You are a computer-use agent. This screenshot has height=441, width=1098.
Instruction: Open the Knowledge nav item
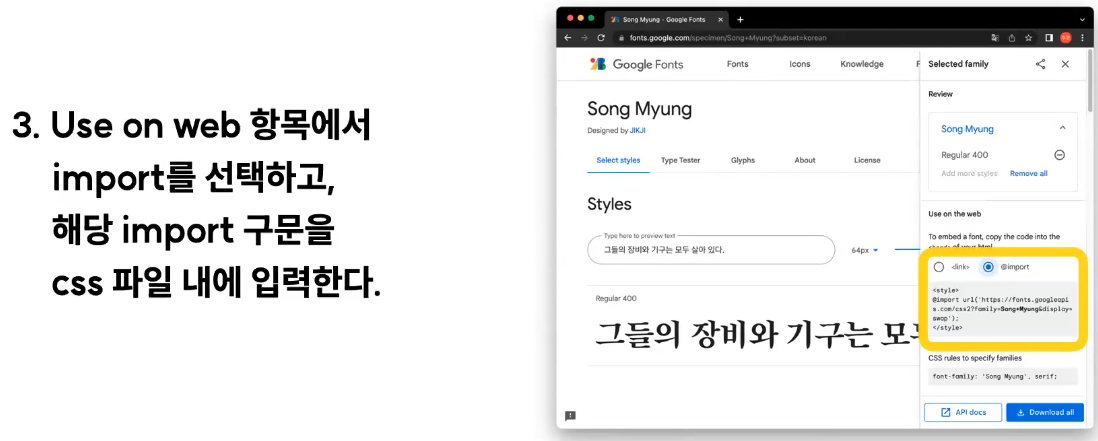862,64
